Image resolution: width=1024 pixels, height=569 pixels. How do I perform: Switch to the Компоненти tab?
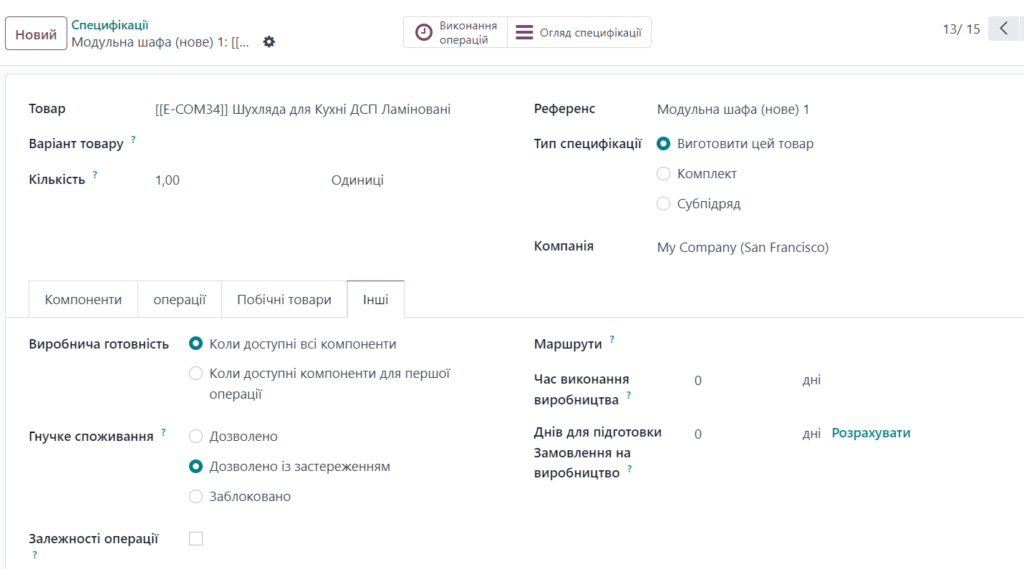(83, 299)
